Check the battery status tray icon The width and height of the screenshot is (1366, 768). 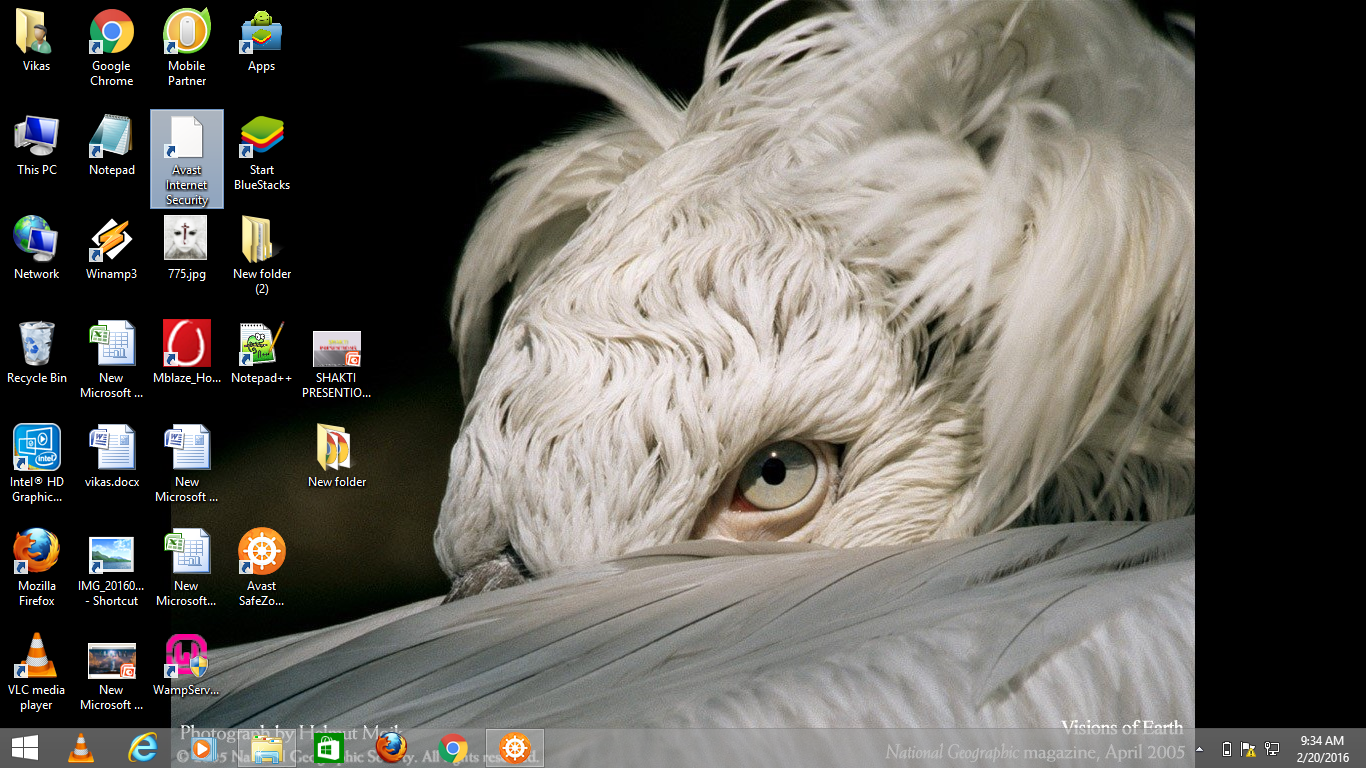(x=1227, y=749)
